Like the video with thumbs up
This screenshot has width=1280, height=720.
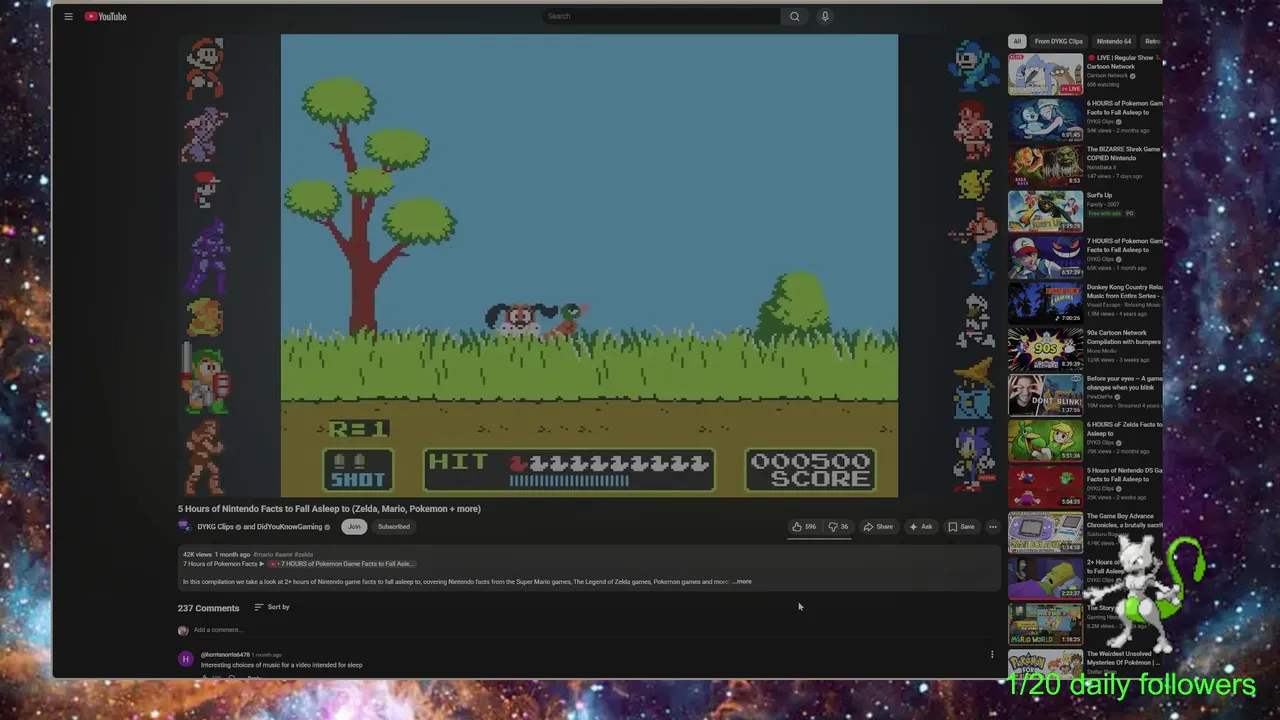coord(804,527)
